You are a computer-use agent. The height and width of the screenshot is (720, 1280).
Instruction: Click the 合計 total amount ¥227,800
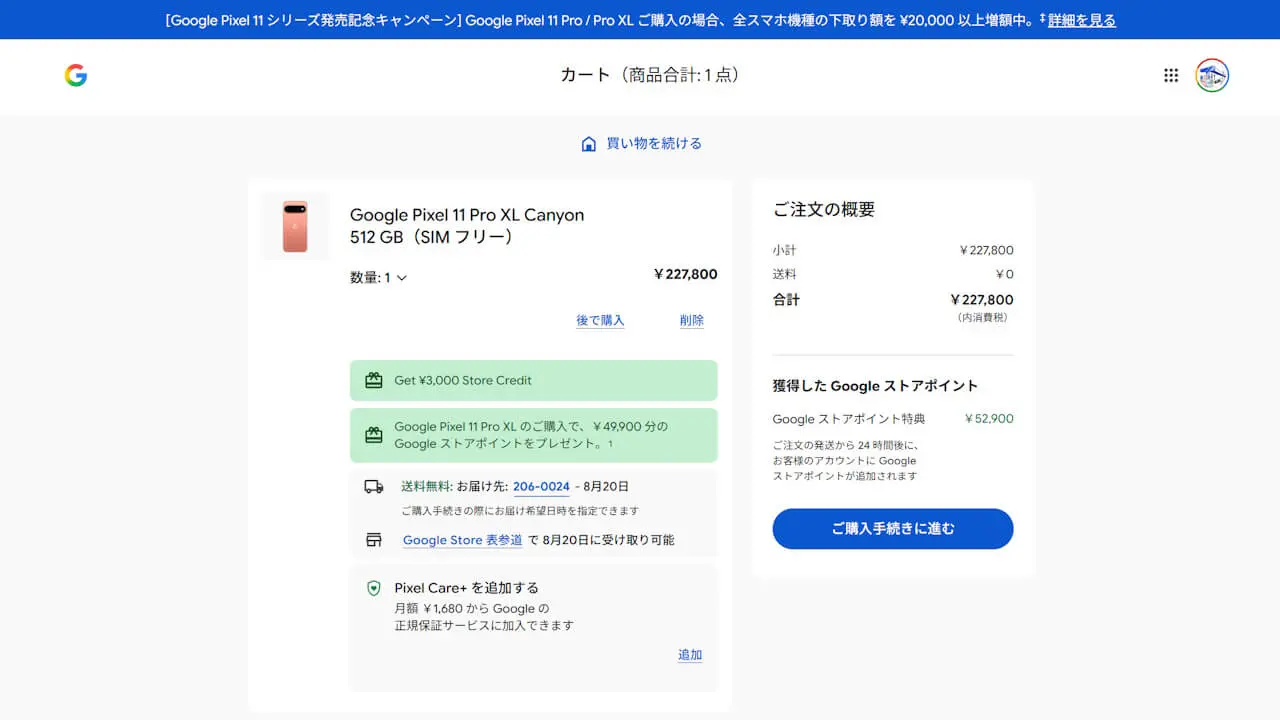click(982, 300)
